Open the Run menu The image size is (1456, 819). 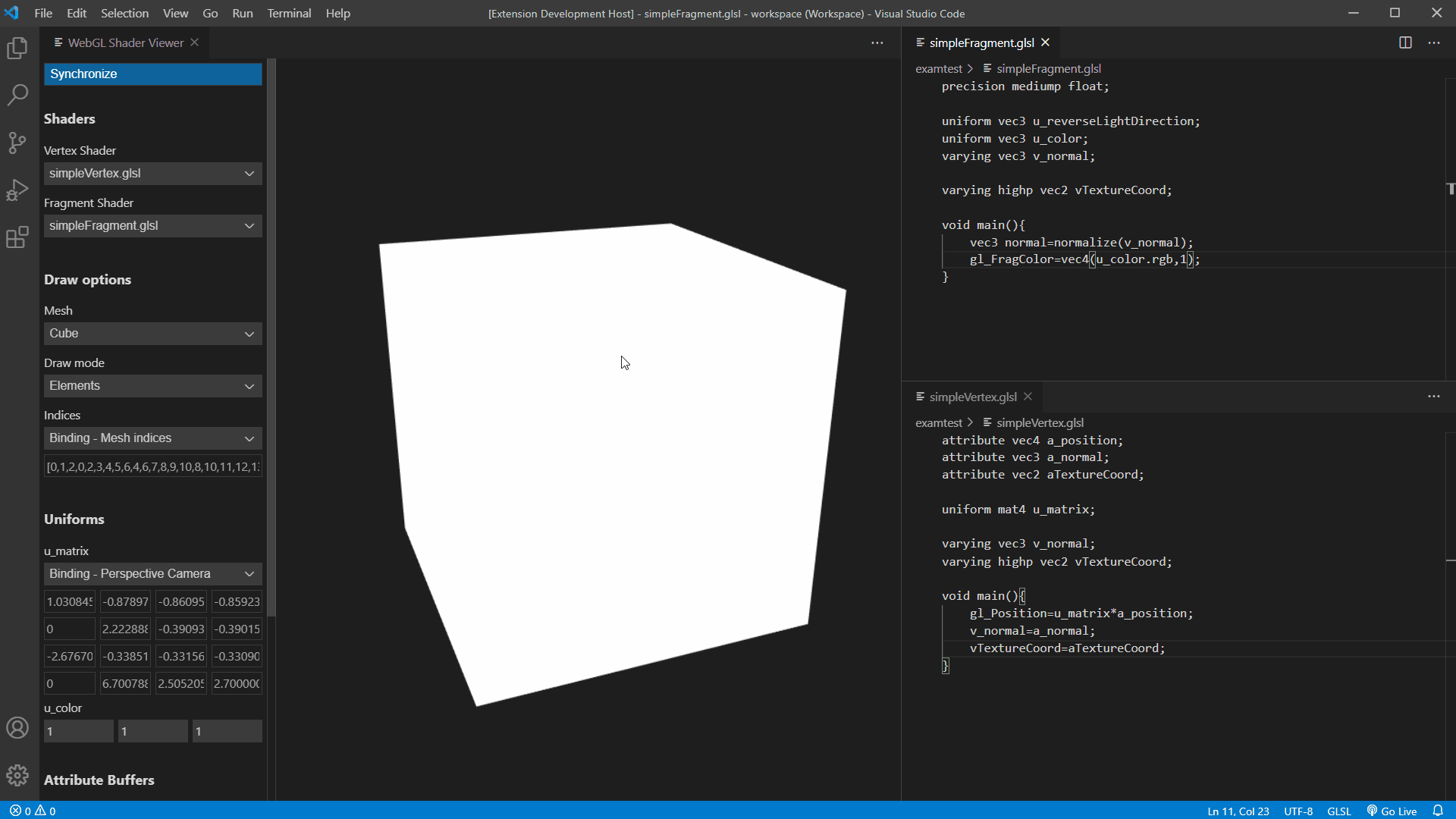[x=243, y=14]
